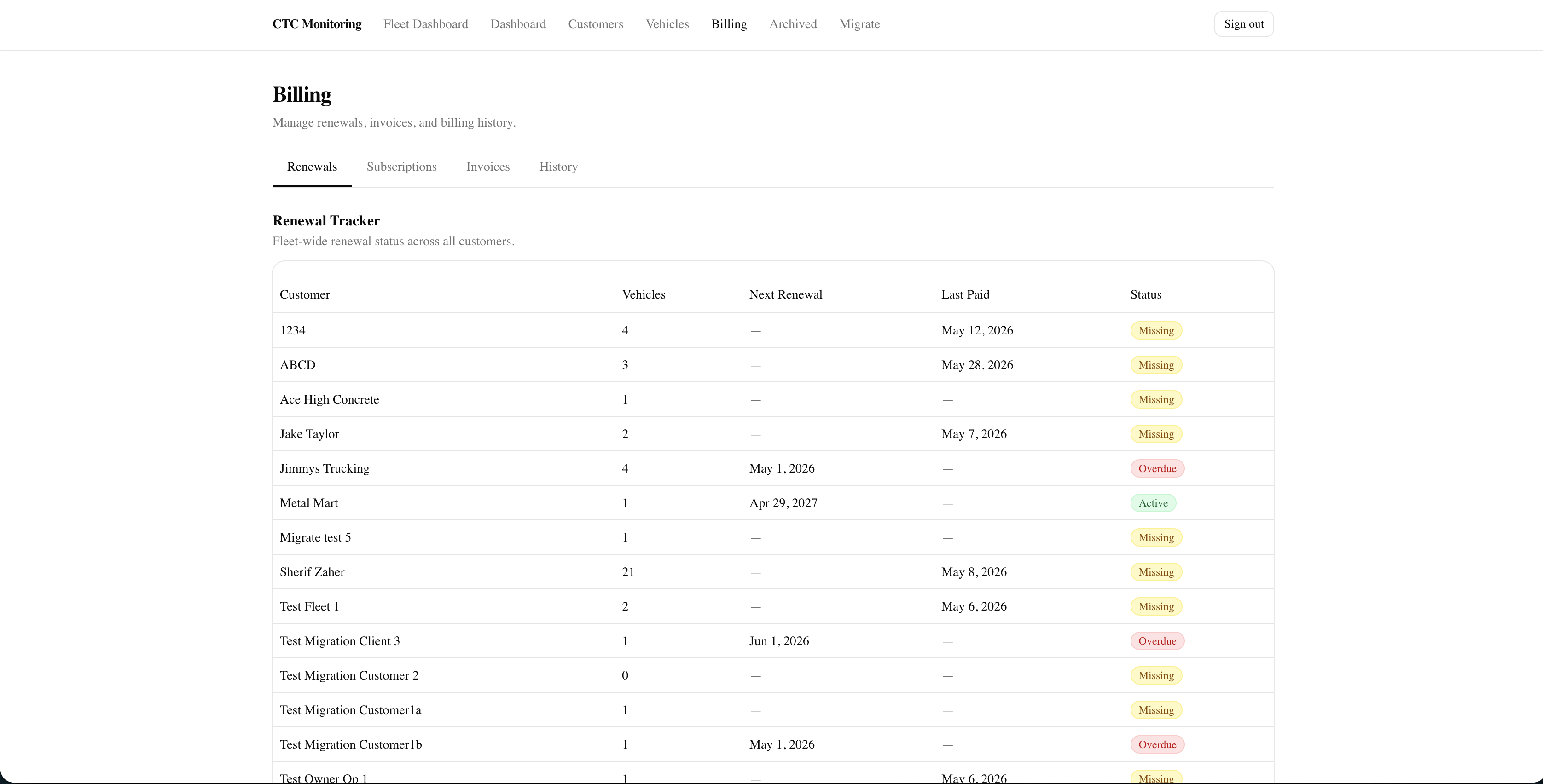Open Jake Taylor customer row
1543x784 pixels.
[773, 434]
